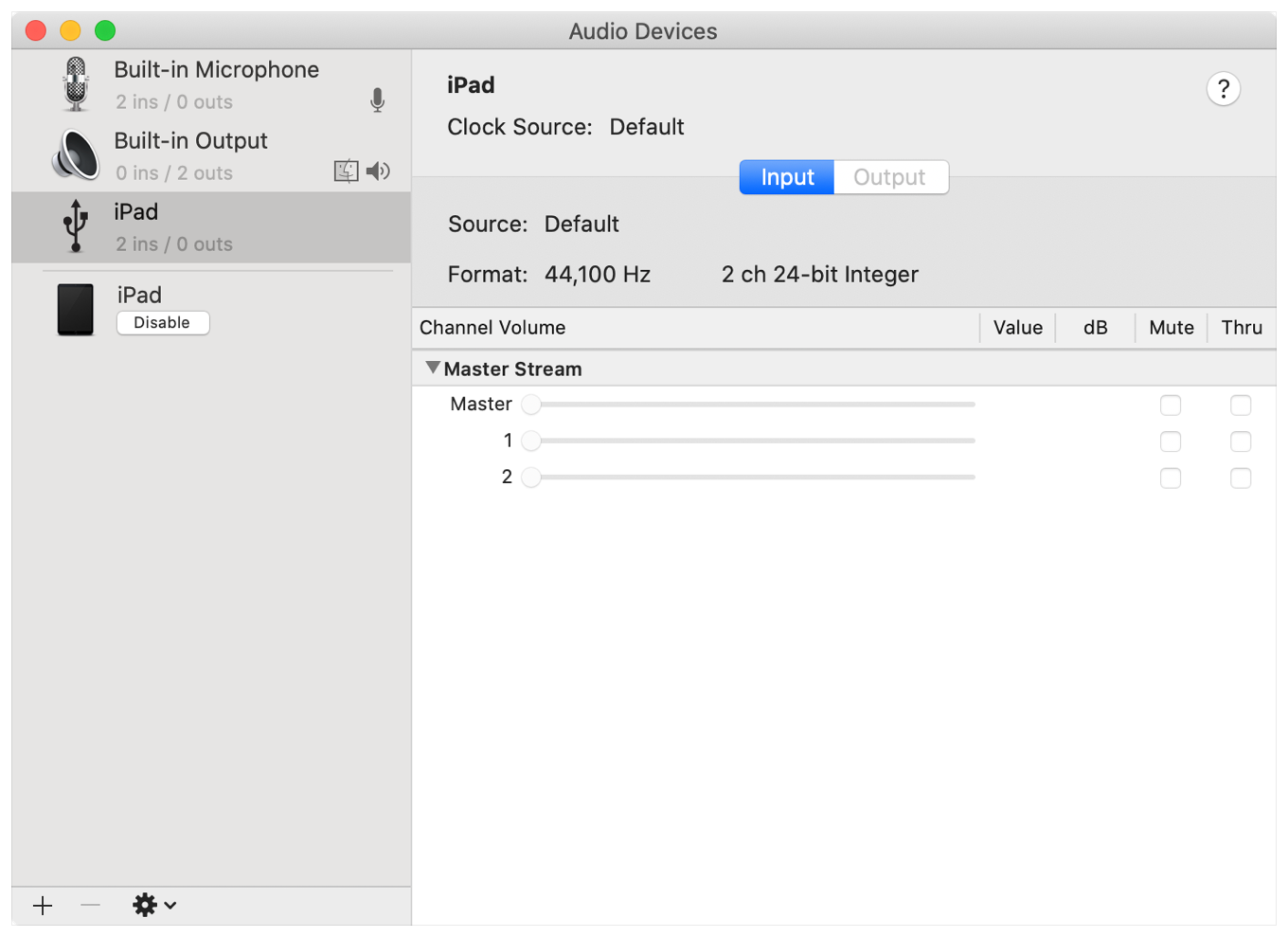Screen dimensions: 1288x937
Task: Check the Mute box for channel 2
Action: coord(1171,478)
